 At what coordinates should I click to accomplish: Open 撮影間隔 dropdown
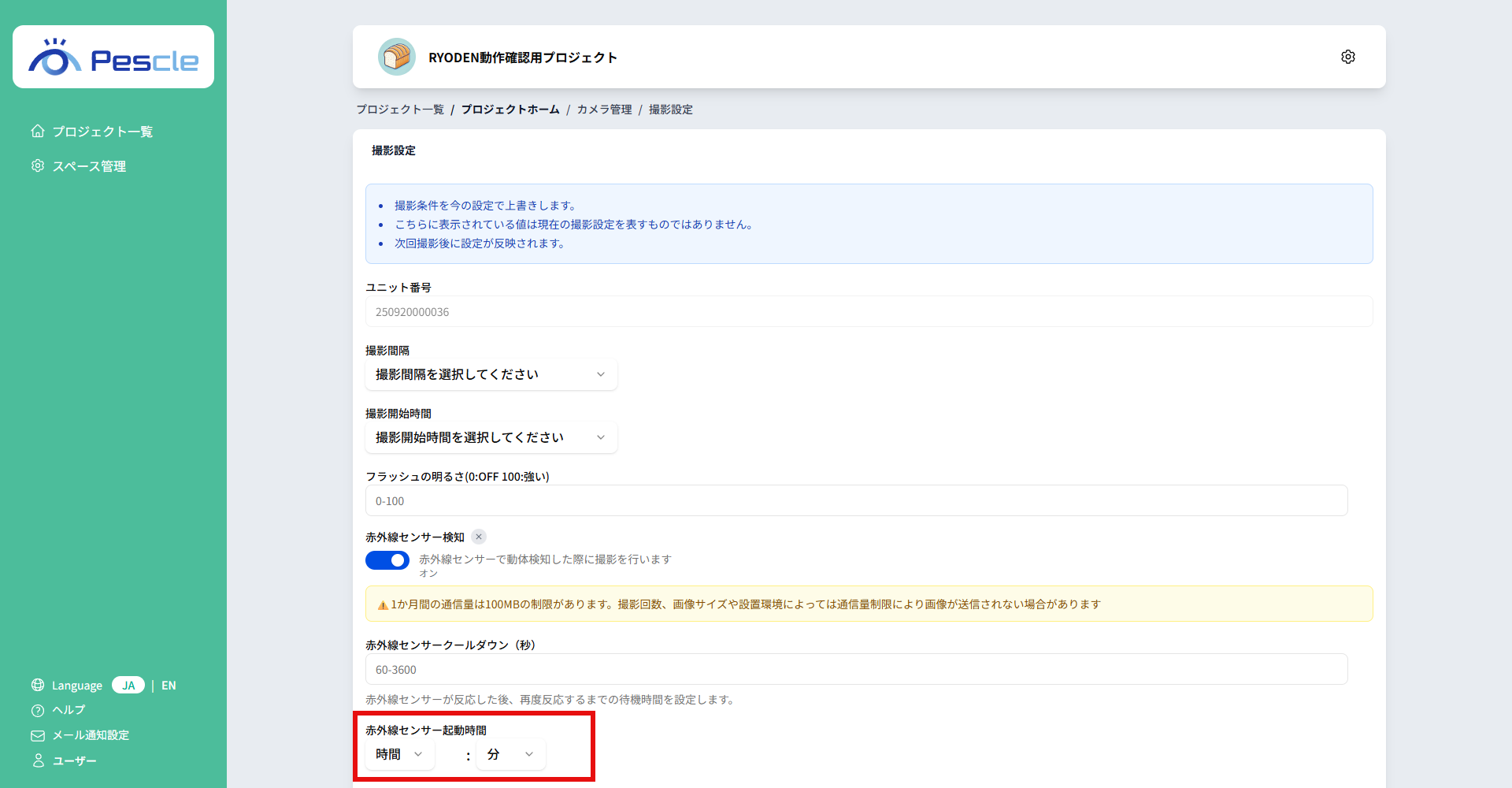(491, 374)
